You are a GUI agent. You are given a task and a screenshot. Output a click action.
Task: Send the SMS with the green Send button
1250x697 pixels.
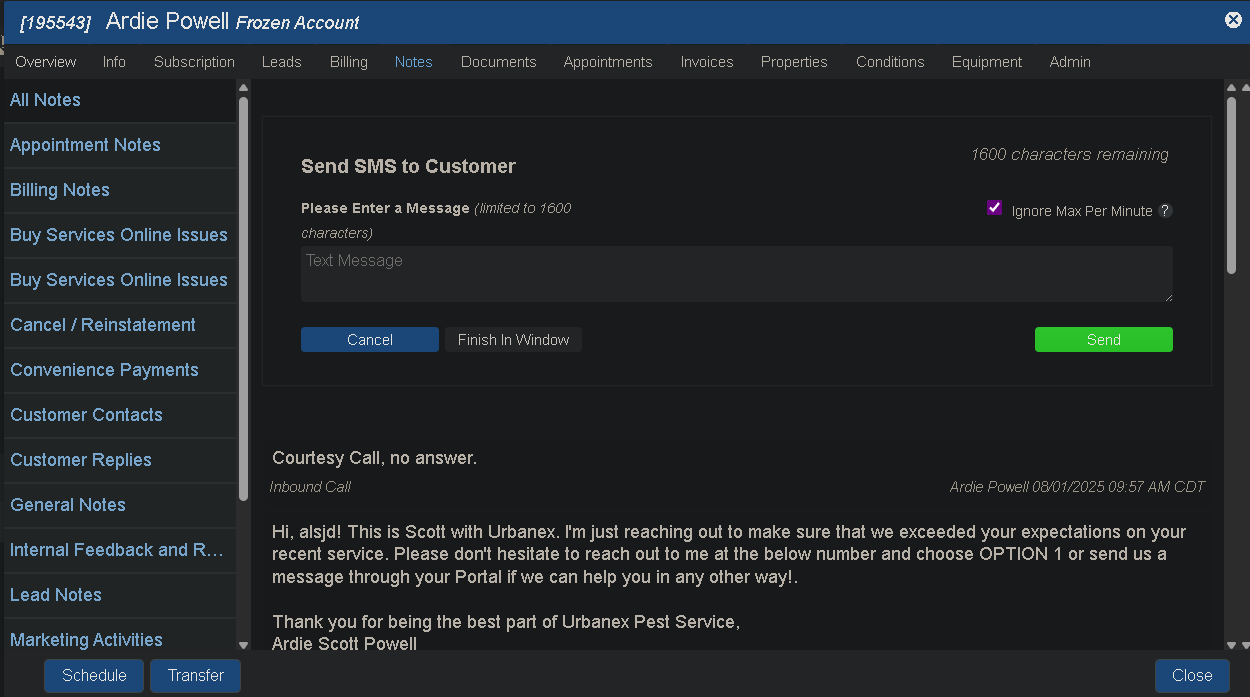pyautogui.click(x=1104, y=340)
